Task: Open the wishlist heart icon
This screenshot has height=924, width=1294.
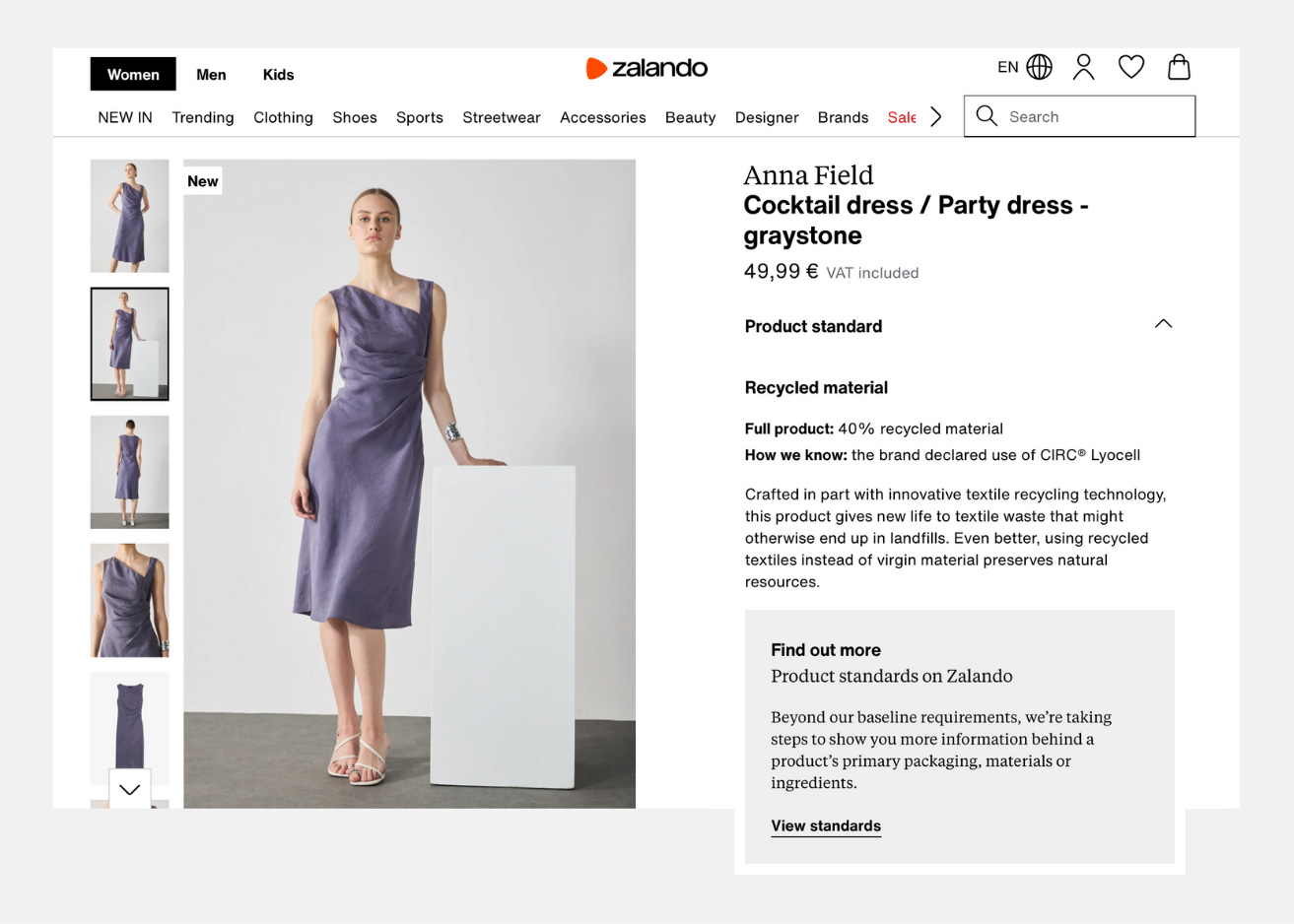Action: click(1131, 67)
